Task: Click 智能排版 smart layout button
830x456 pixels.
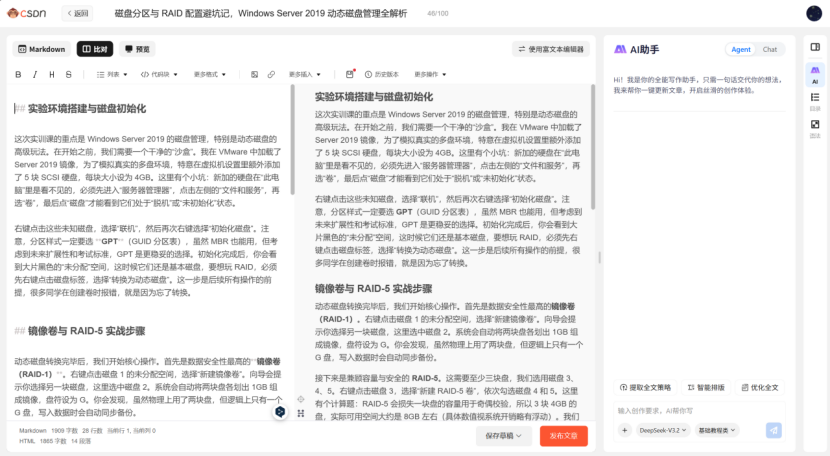Action: (x=706, y=388)
